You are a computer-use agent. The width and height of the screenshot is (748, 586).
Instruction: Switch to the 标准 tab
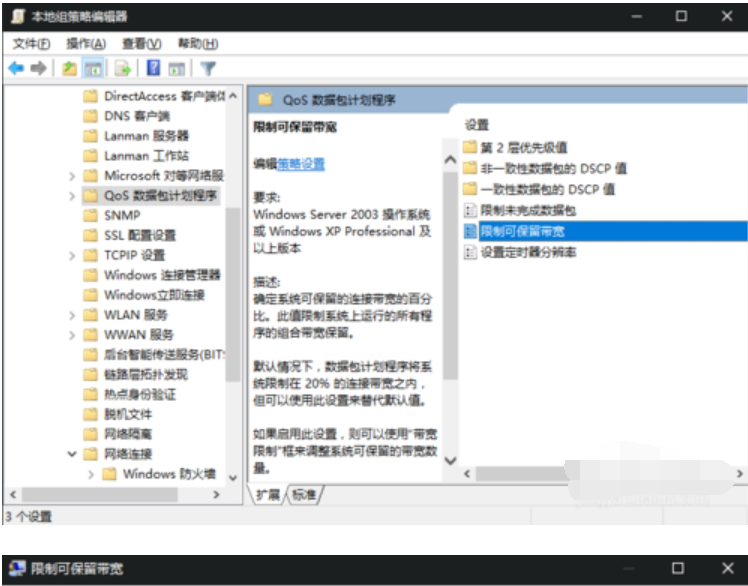click(x=304, y=495)
